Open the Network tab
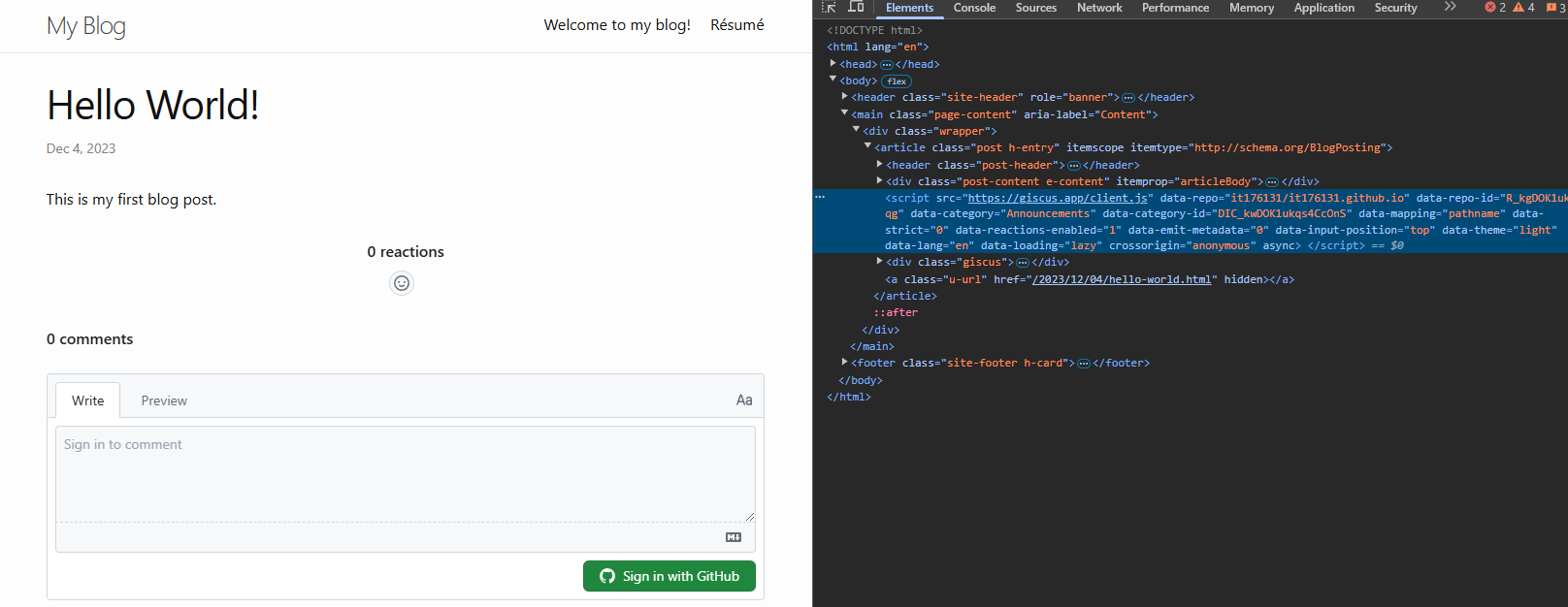 click(x=1099, y=8)
